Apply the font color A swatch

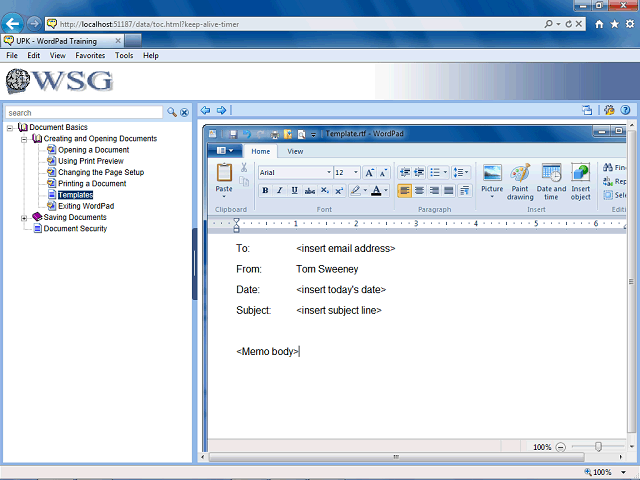(376, 191)
